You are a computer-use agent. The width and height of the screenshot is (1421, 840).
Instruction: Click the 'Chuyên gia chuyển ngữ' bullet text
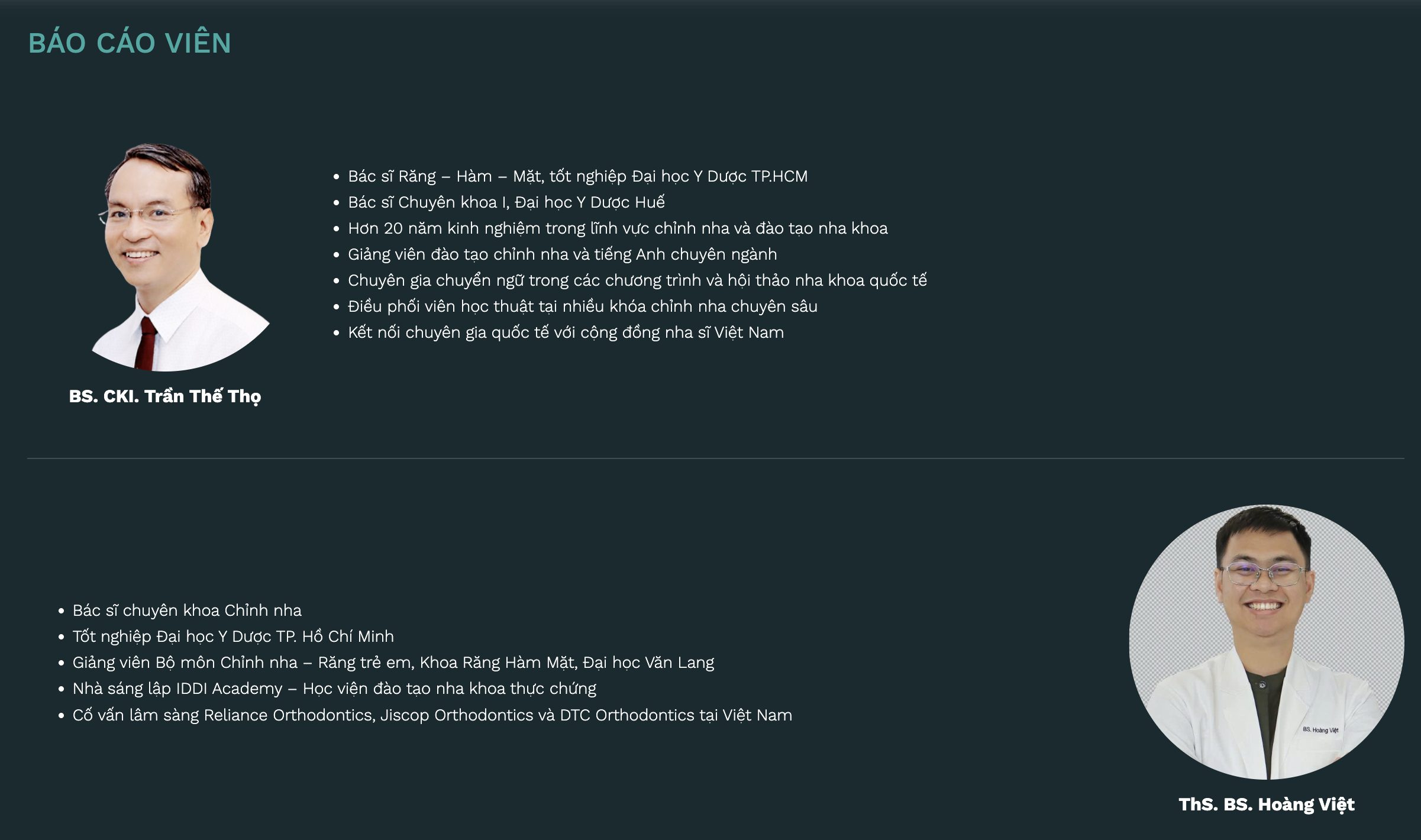tap(637, 280)
